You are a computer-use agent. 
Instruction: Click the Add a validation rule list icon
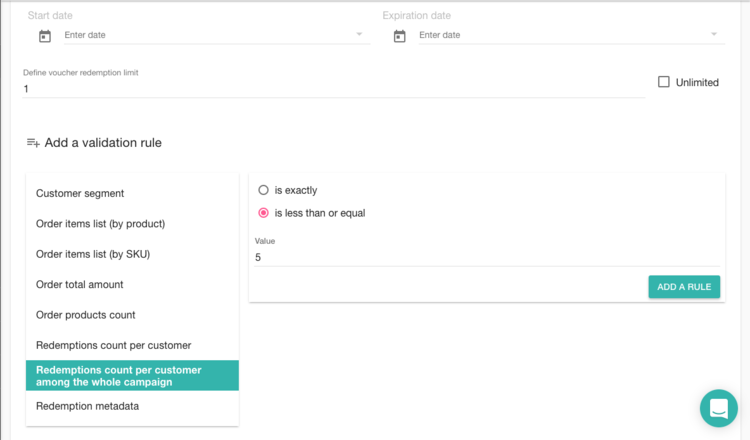[33, 143]
